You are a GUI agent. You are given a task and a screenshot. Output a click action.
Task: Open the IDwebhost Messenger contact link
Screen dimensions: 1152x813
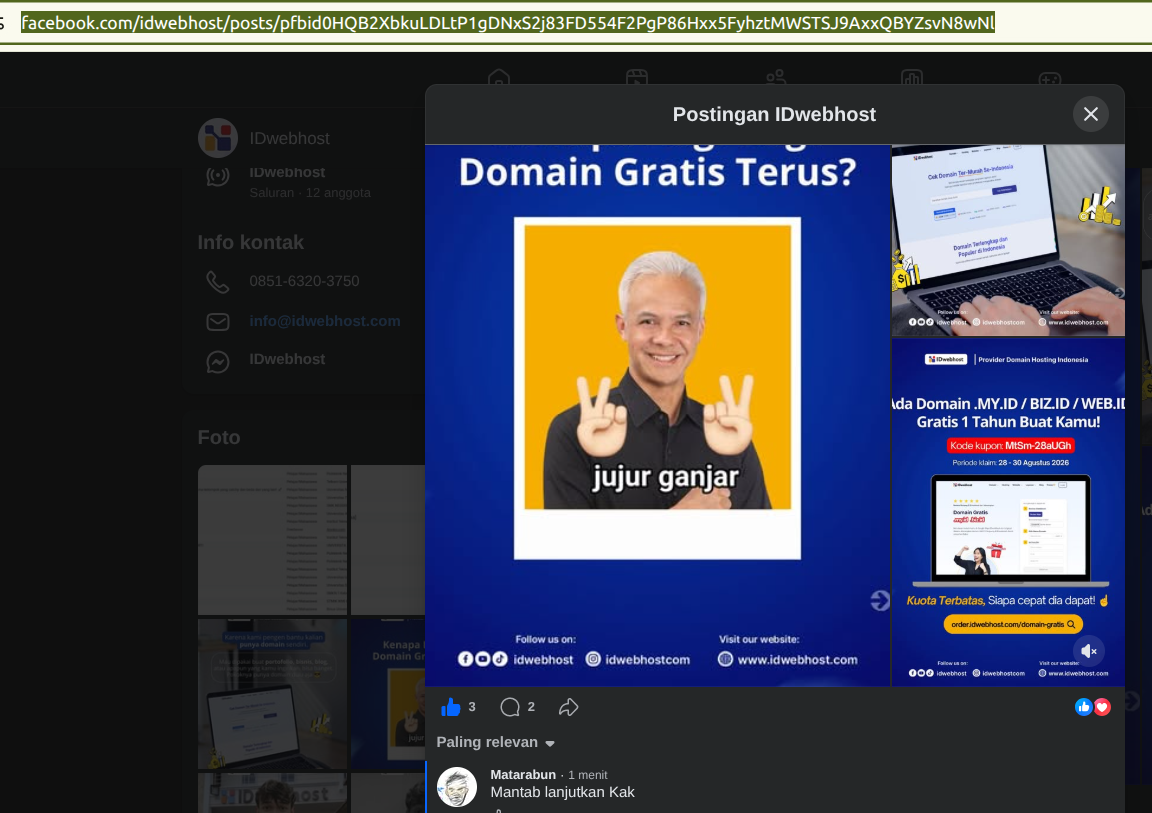287,359
